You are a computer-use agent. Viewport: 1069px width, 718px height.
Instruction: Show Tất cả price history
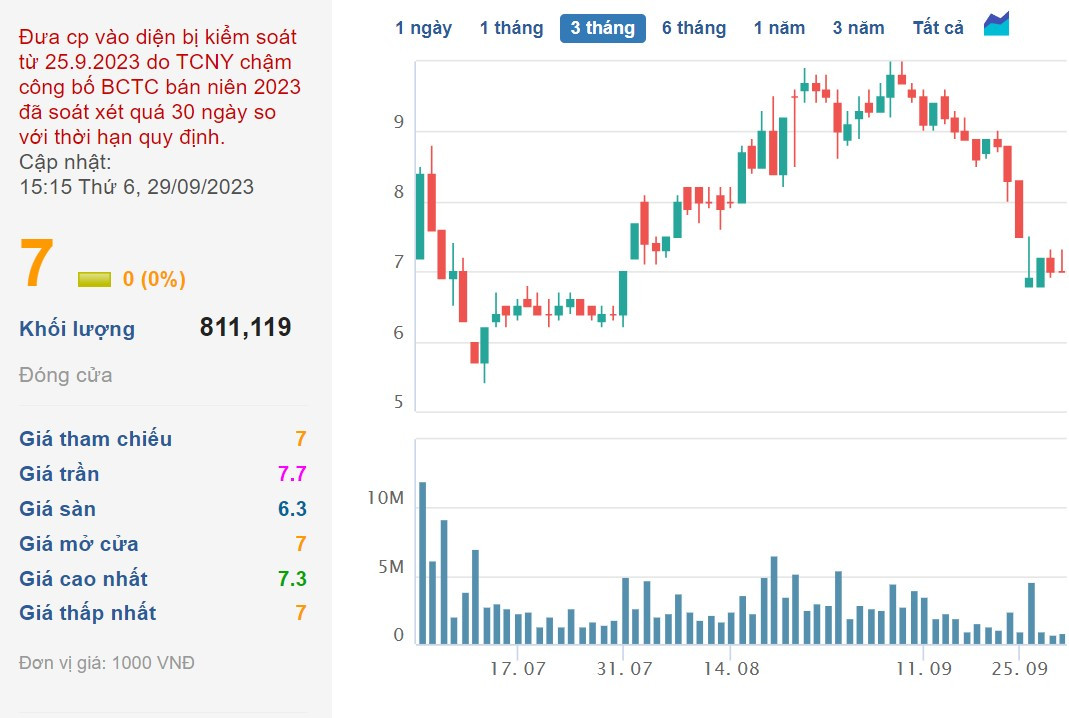pos(938,28)
